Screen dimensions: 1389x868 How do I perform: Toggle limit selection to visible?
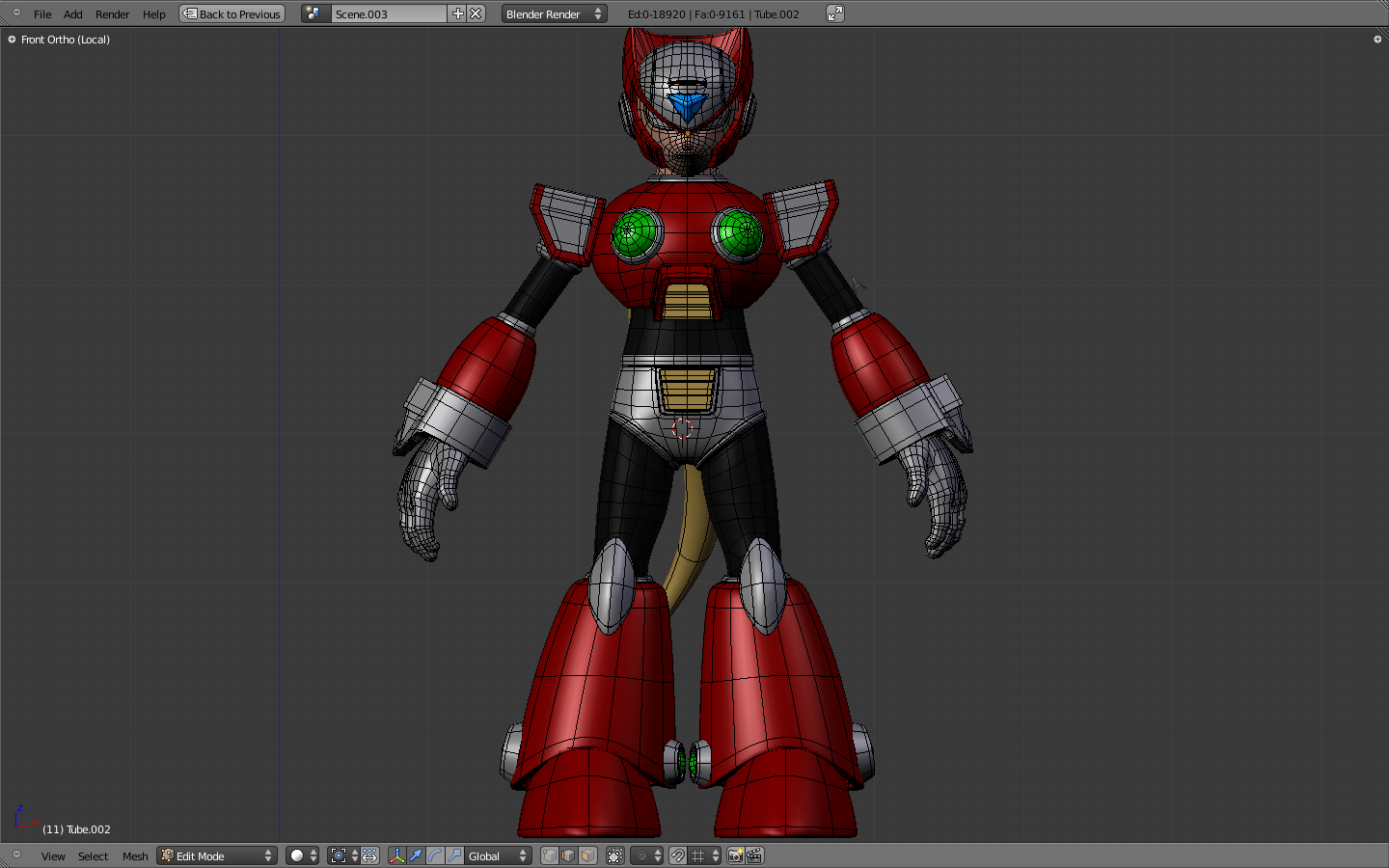[614, 855]
